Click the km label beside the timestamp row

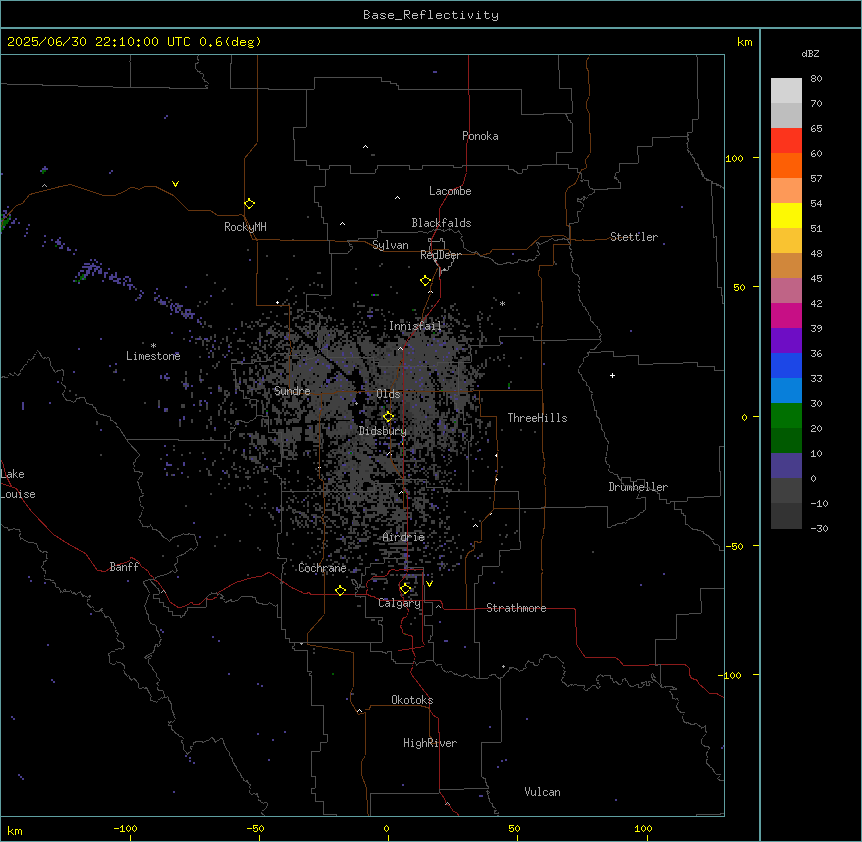tap(745, 42)
